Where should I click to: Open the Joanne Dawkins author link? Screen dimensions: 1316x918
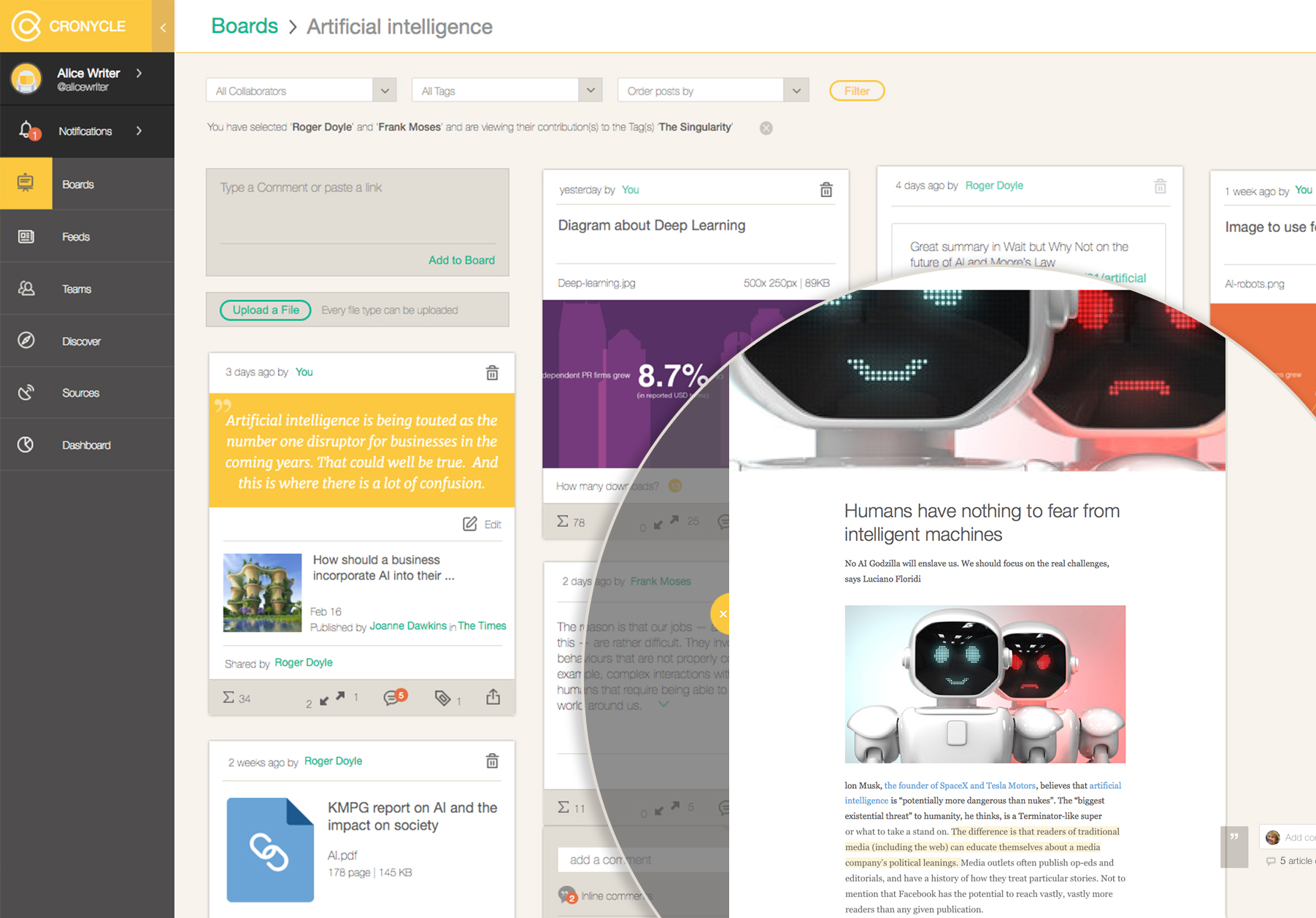click(408, 625)
